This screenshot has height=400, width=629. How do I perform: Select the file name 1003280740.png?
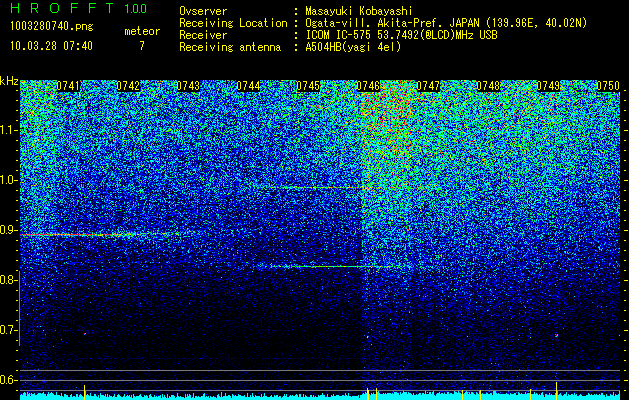pos(52,26)
